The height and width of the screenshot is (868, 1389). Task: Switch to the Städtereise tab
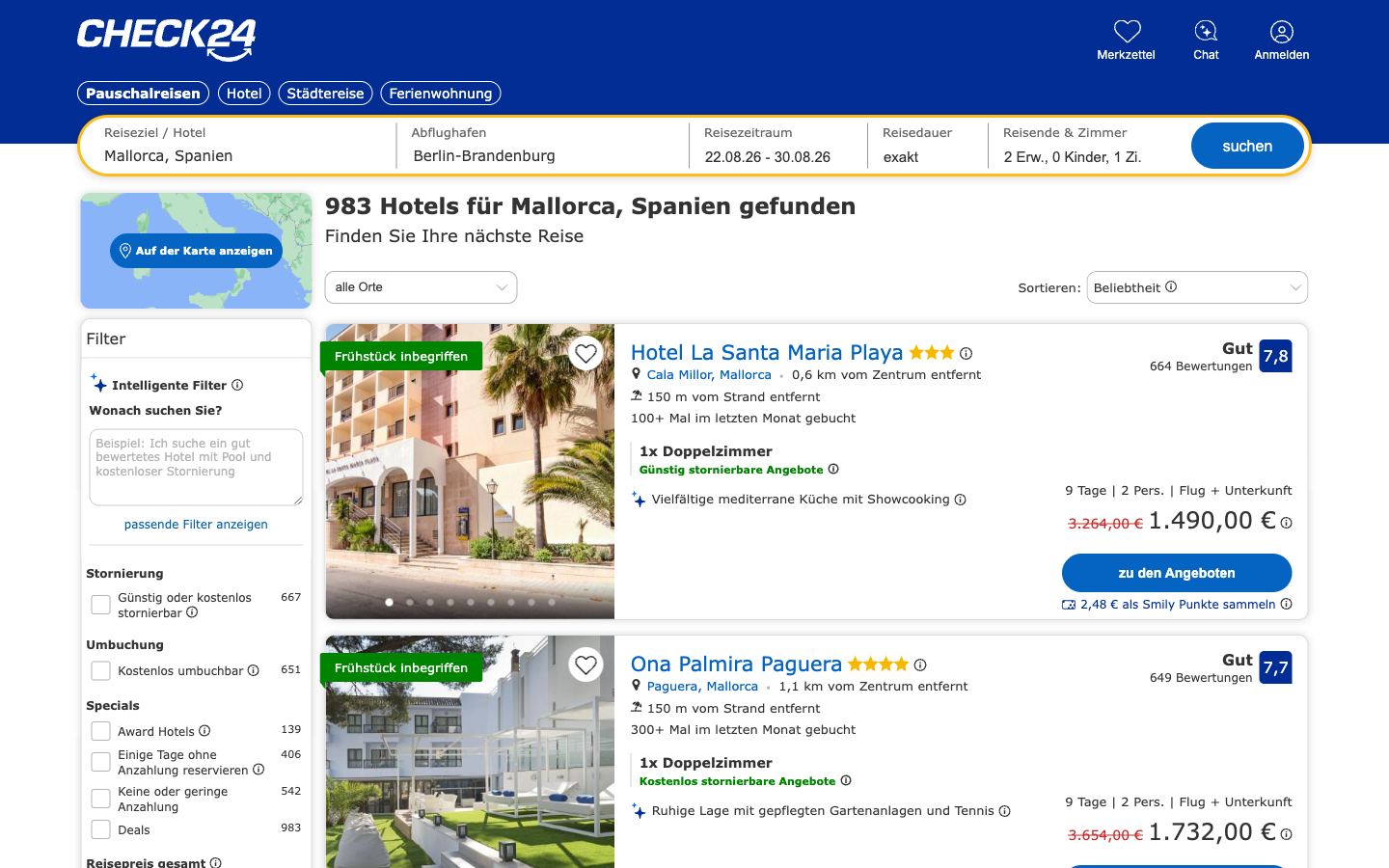325,94
